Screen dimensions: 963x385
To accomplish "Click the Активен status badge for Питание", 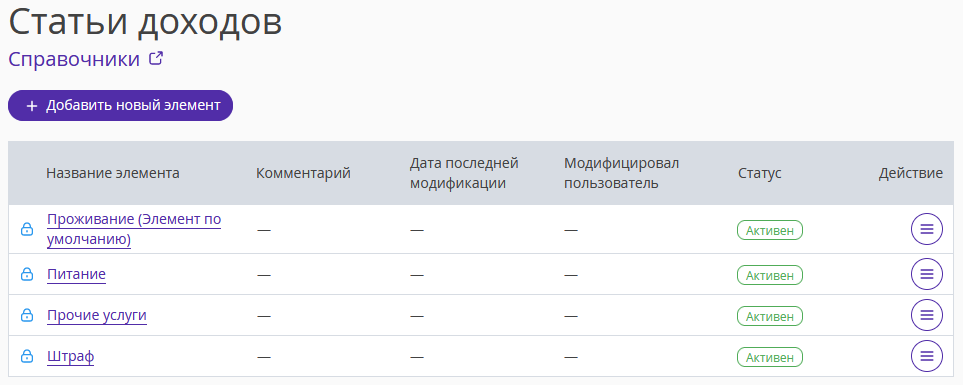I will click(x=770, y=274).
